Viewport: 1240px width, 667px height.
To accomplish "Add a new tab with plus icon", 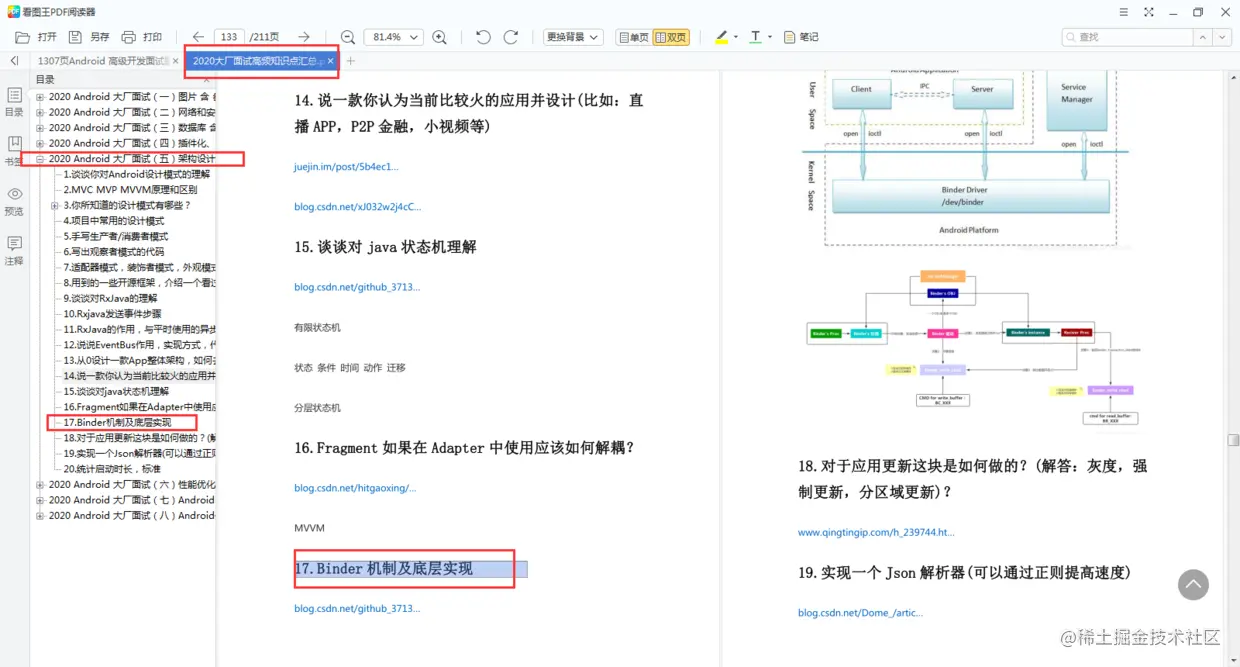I will coord(350,61).
